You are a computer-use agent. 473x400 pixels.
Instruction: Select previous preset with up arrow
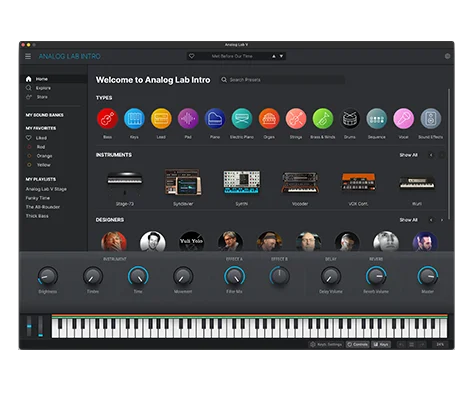pyautogui.click(x=274, y=56)
